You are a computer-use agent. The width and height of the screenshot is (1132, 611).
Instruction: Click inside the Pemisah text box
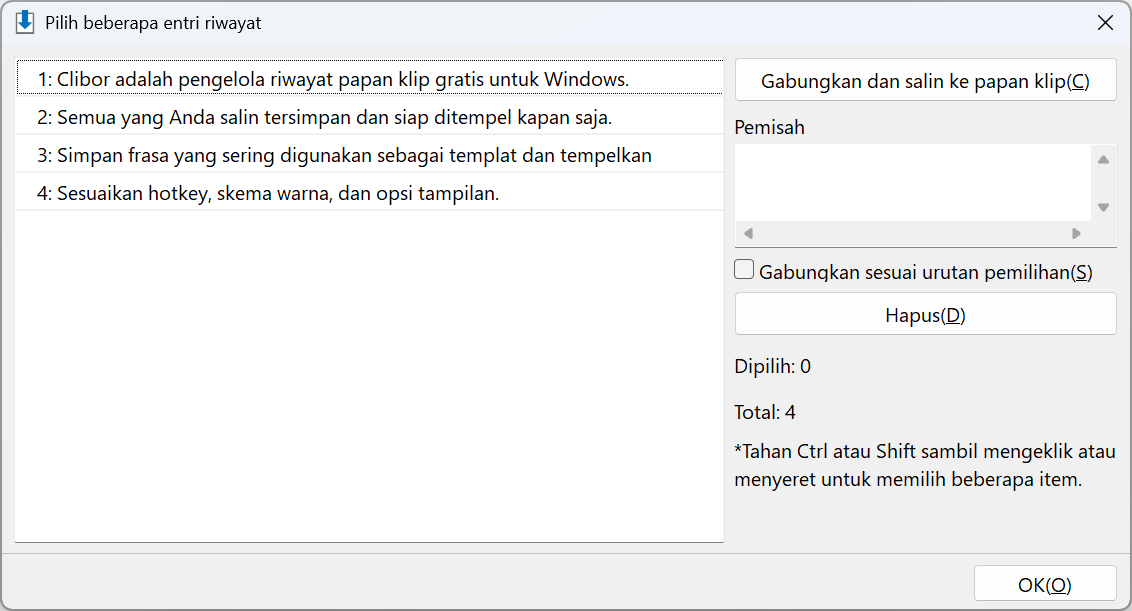(x=913, y=183)
